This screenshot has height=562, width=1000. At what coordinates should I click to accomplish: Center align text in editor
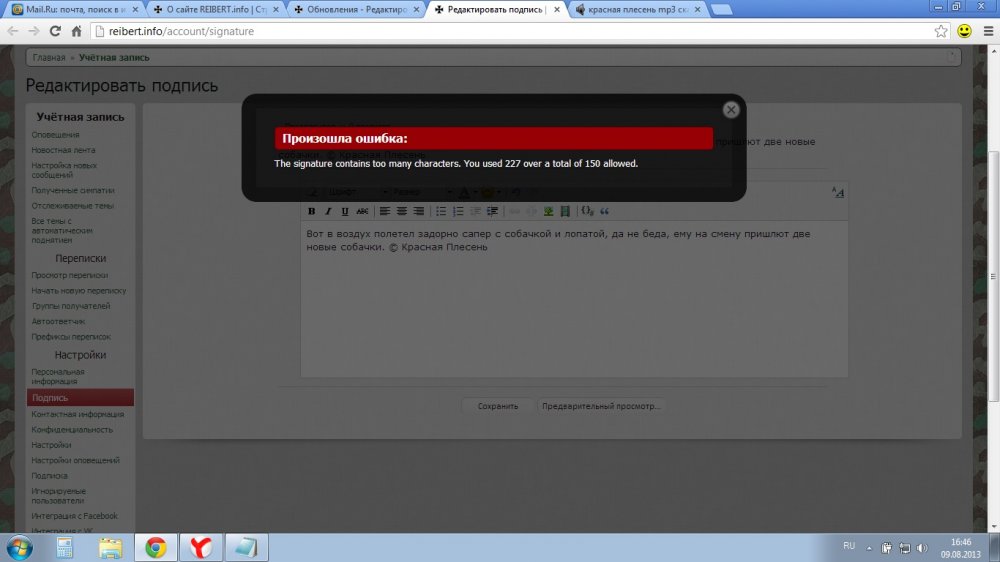(401, 211)
